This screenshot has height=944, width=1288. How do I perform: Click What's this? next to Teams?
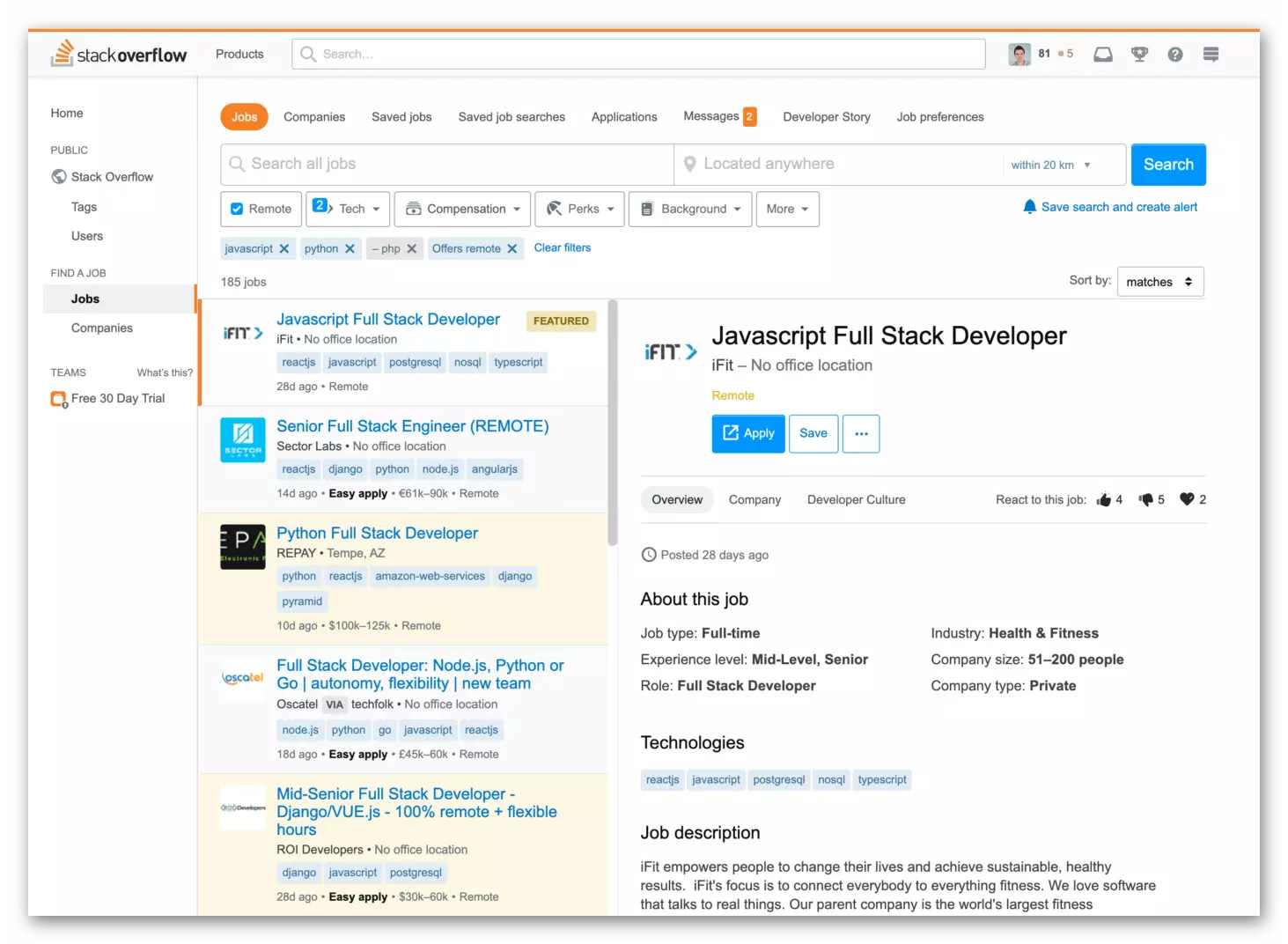pyautogui.click(x=165, y=372)
